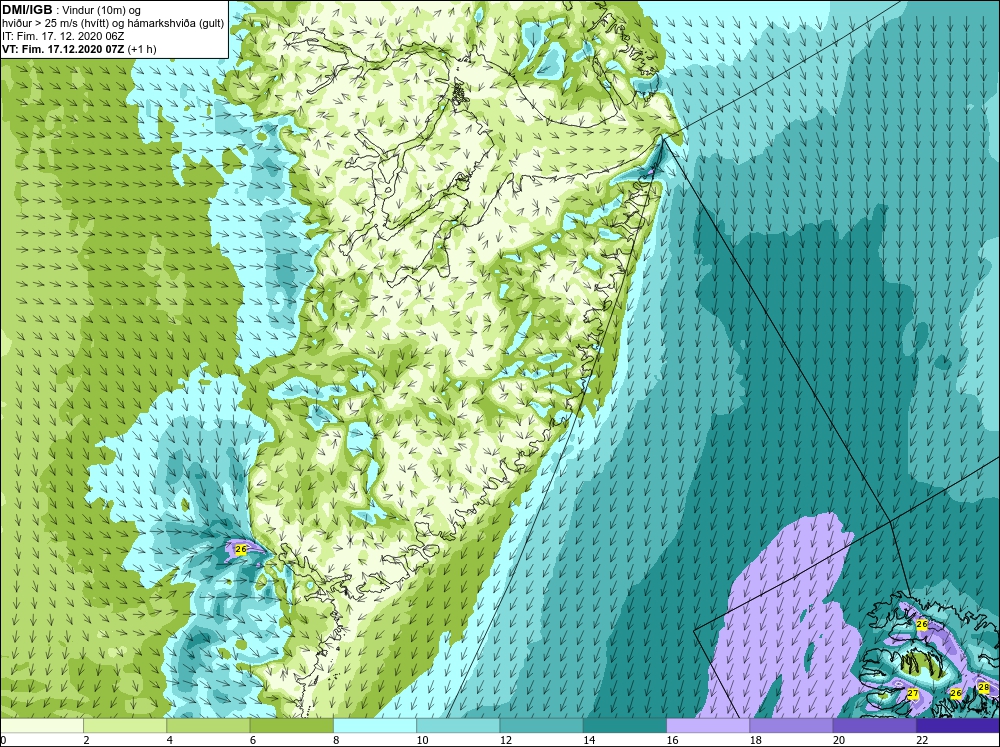Click the legend scale label "18"
Screen dimensions: 1000x747
pyautogui.click(x=756, y=740)
